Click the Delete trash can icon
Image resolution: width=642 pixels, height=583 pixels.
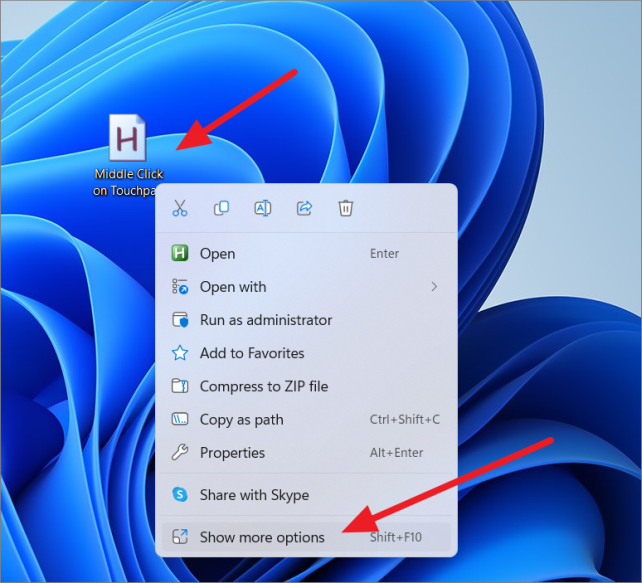[346, 208]
